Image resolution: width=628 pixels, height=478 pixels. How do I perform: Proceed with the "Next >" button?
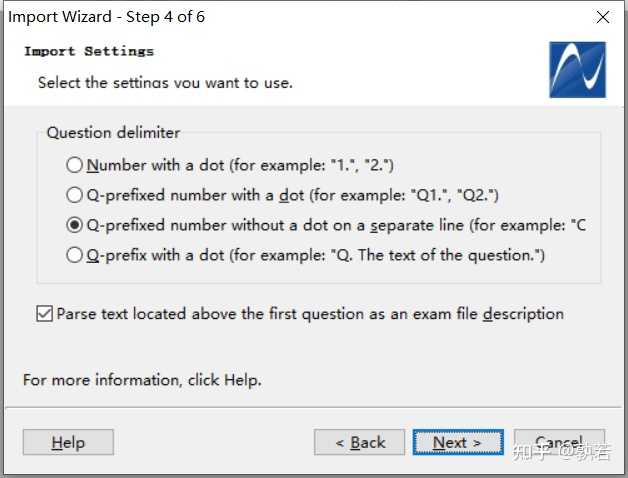457,442
